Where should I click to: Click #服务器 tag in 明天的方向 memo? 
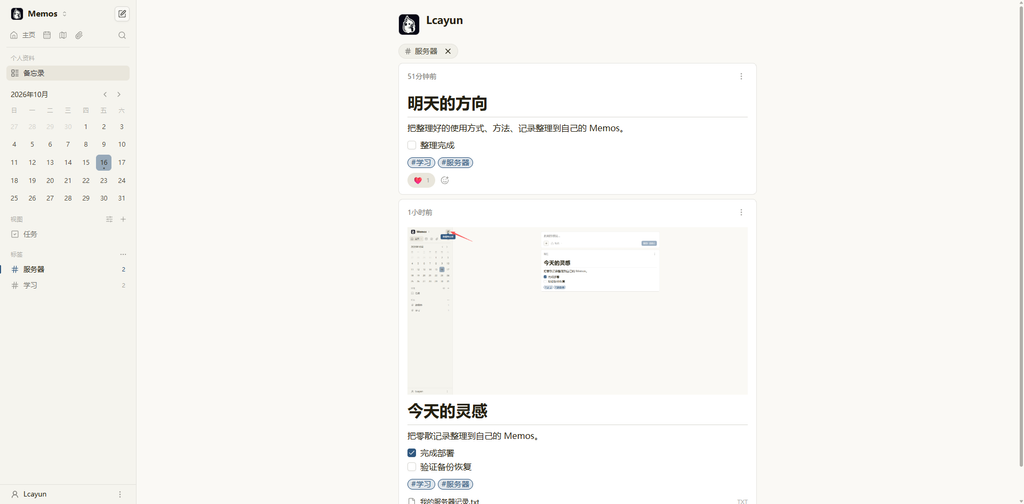[455, 163]
